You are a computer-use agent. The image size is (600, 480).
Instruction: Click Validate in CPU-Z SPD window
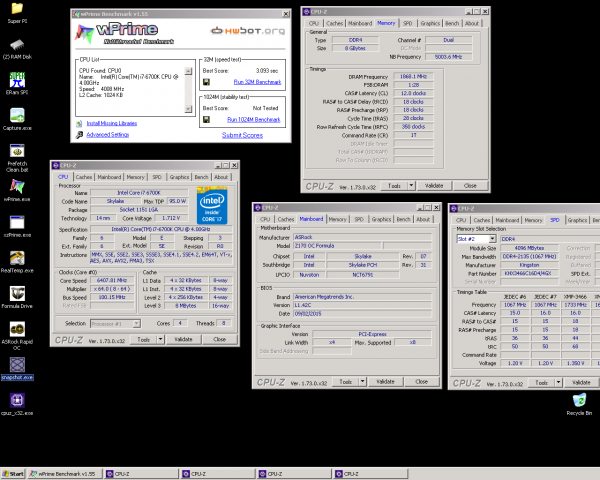(581, 382)
